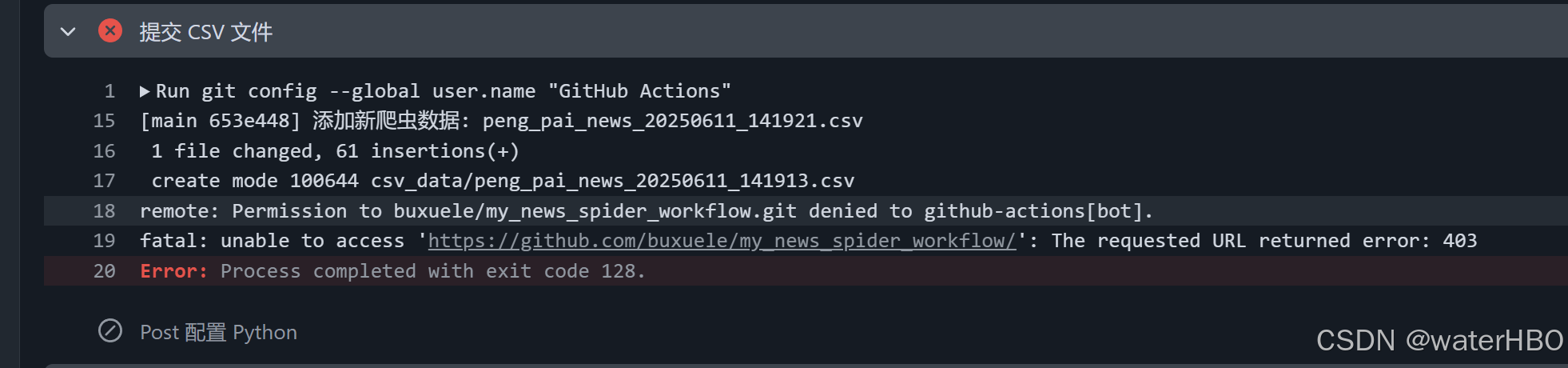Viewport: 1568px width, 368px height.
Task: Click the 提交 CSV 文件 step title
Action: (206, 32)
